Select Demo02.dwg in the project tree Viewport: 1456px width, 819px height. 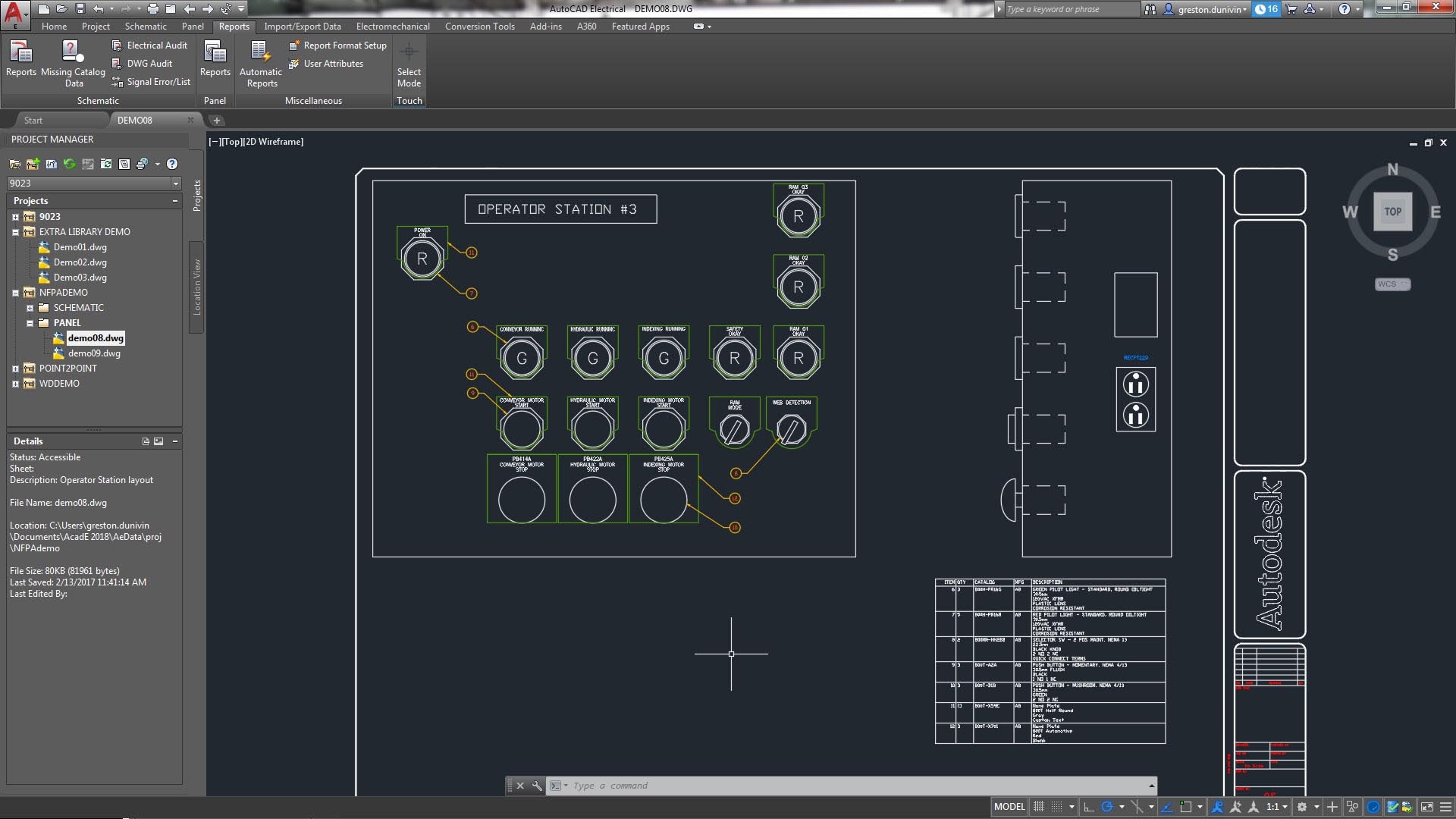pyautogui.click(x=79, y=262)
